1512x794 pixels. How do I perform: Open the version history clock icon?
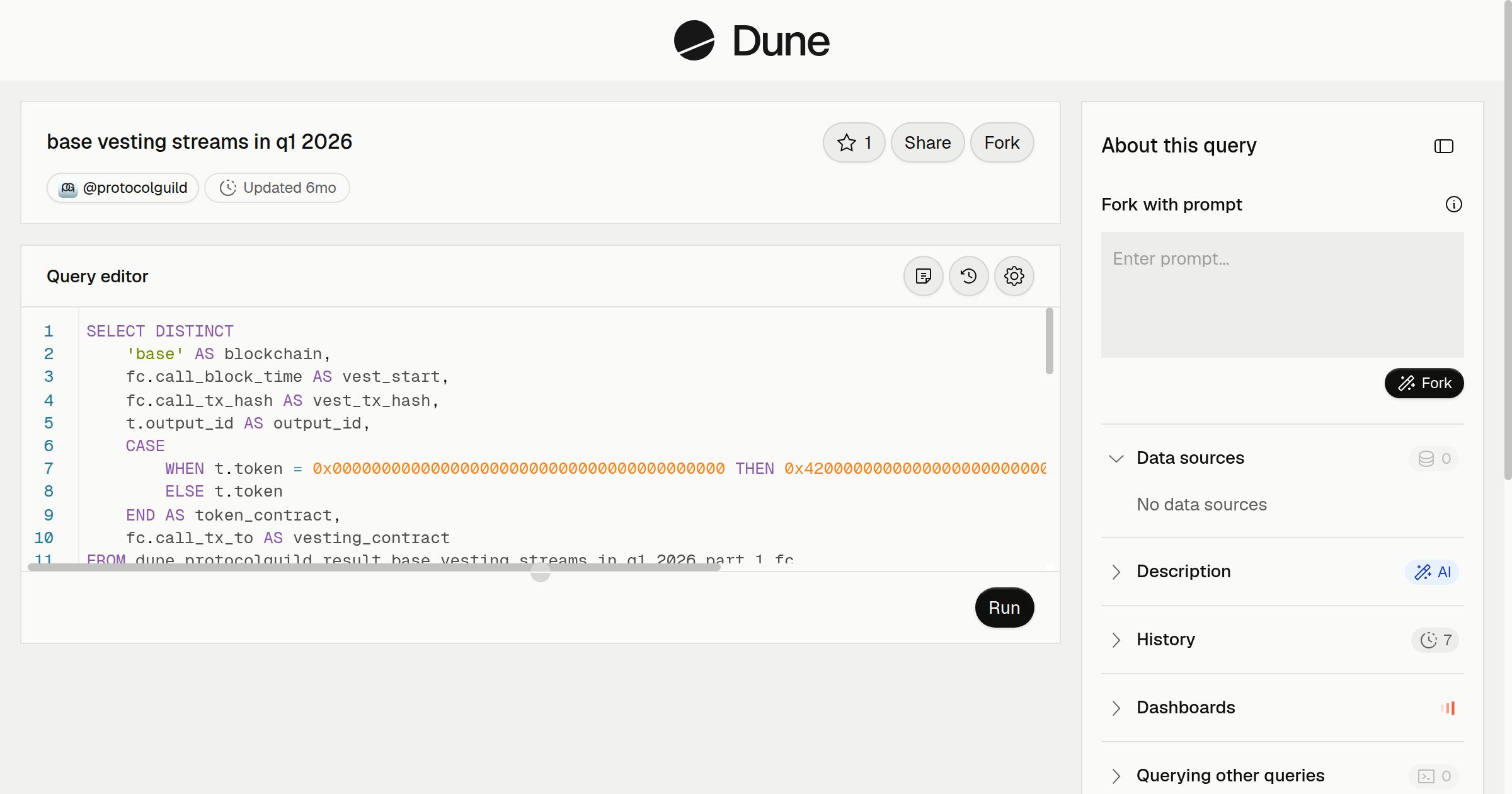(969, 276)
